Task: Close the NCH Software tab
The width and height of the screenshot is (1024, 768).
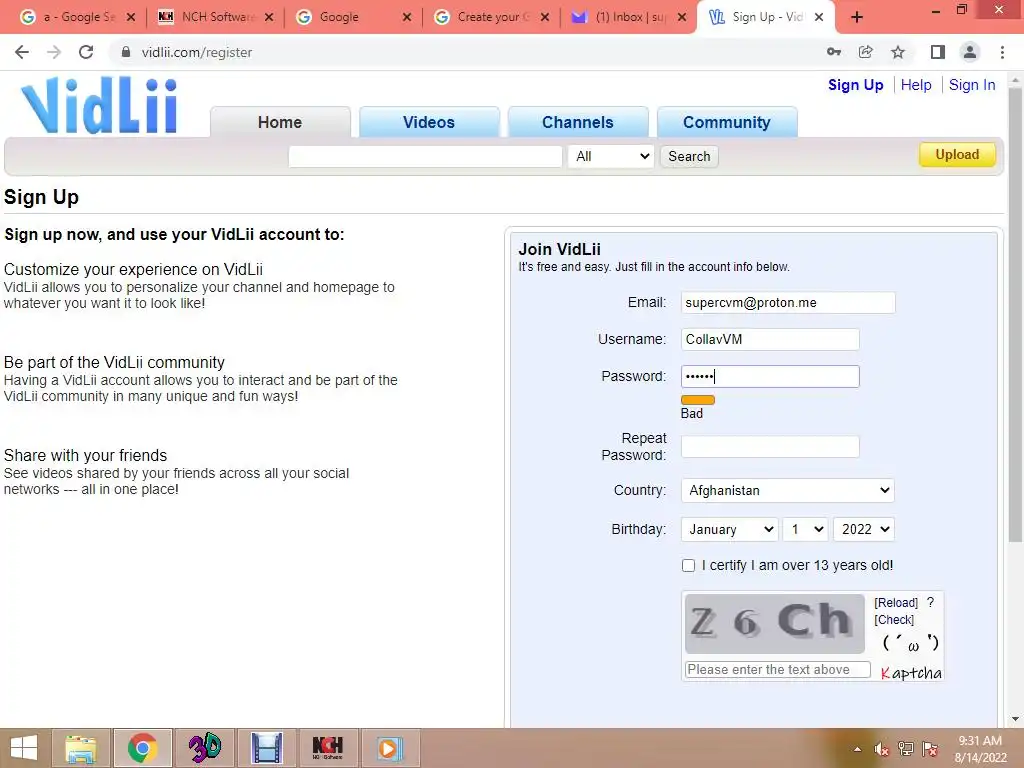Action: [268, 17]
